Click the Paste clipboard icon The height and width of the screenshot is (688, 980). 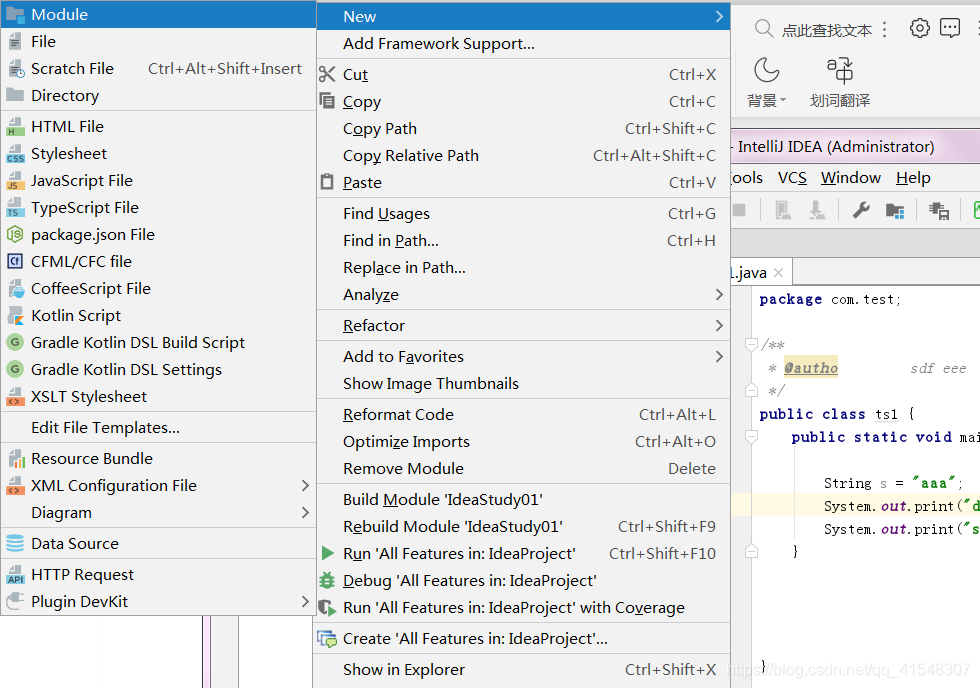[x=327, y=182]
